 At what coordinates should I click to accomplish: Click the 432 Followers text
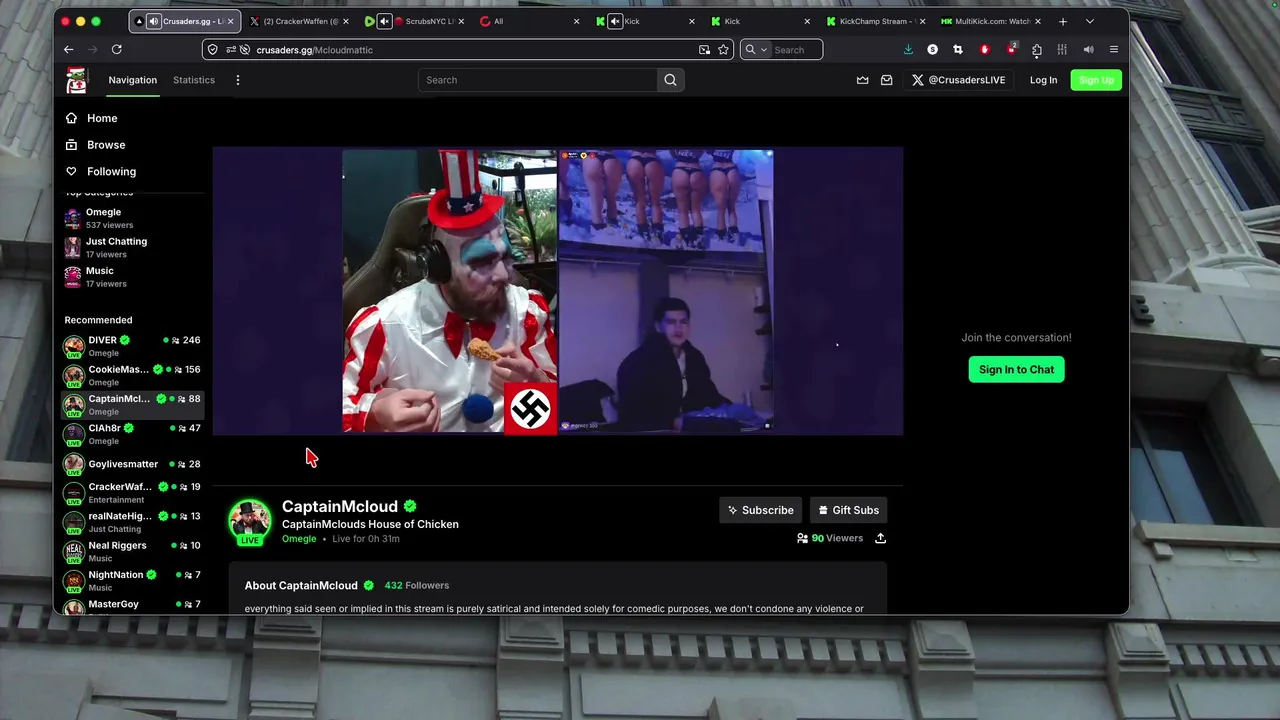click(417, 585)
